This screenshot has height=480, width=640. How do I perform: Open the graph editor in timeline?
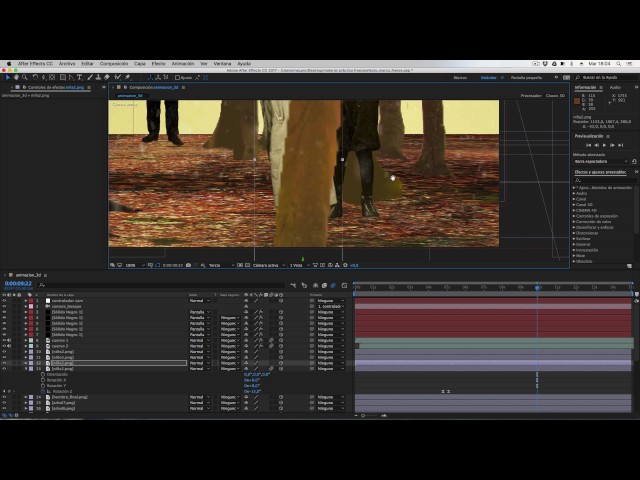344,285
